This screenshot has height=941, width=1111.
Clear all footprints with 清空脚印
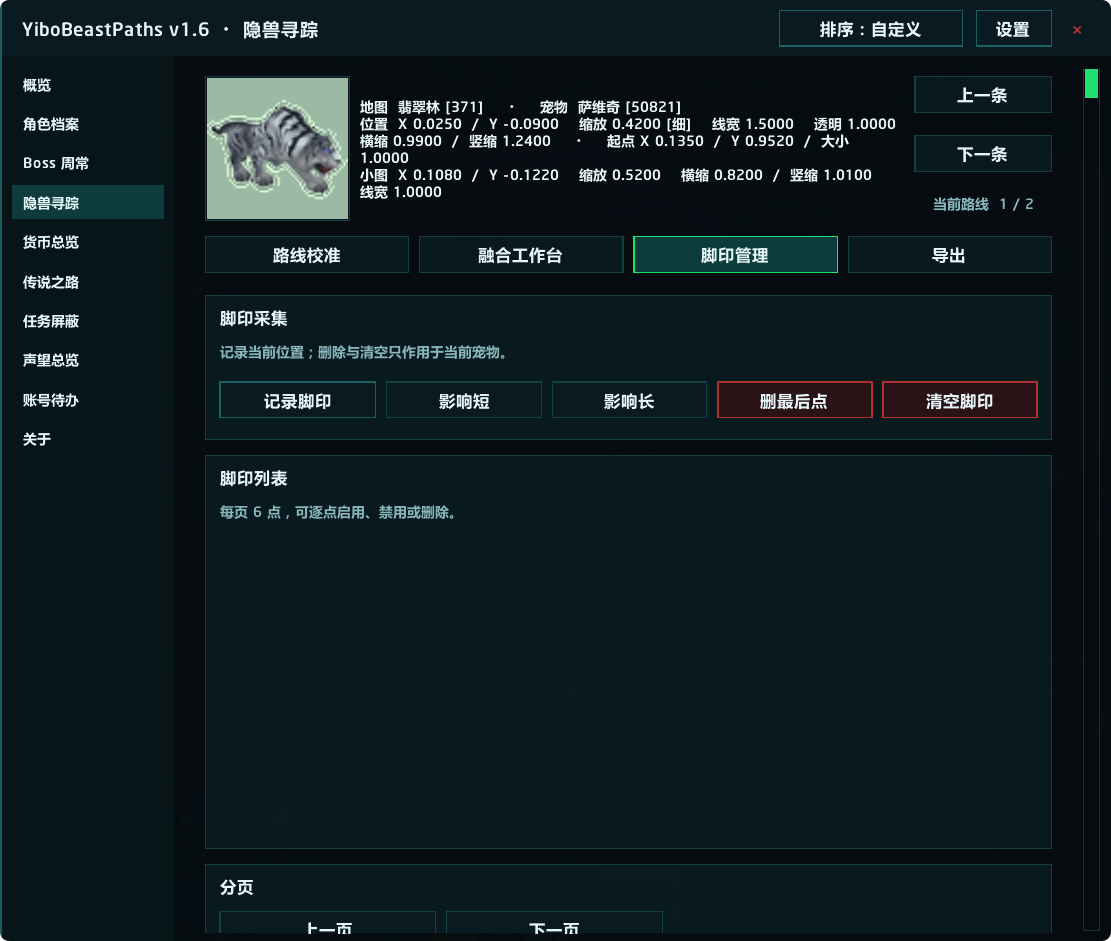[x=960, y=400]
